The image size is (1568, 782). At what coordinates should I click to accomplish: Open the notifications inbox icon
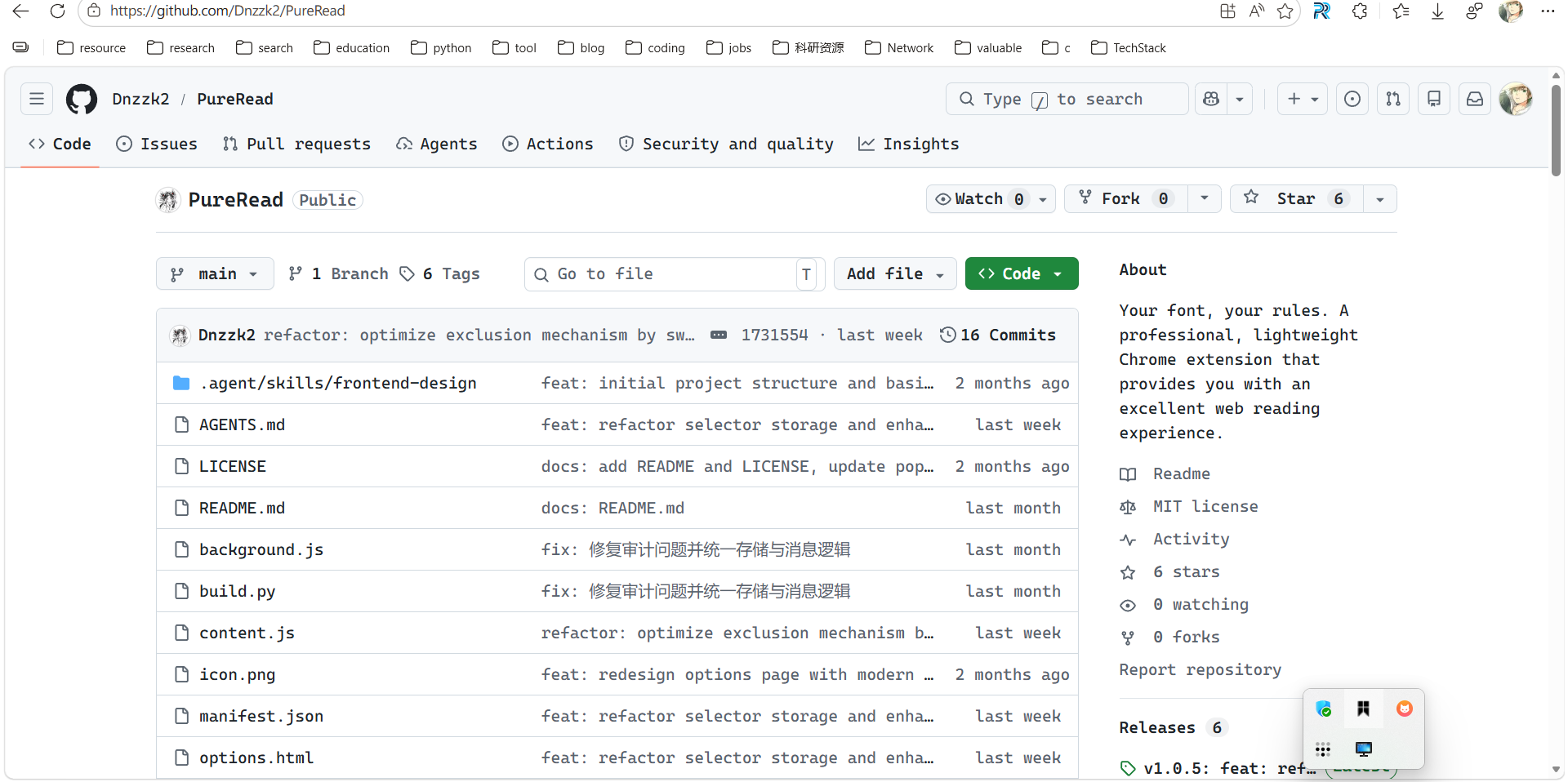tap(1475, 99)
